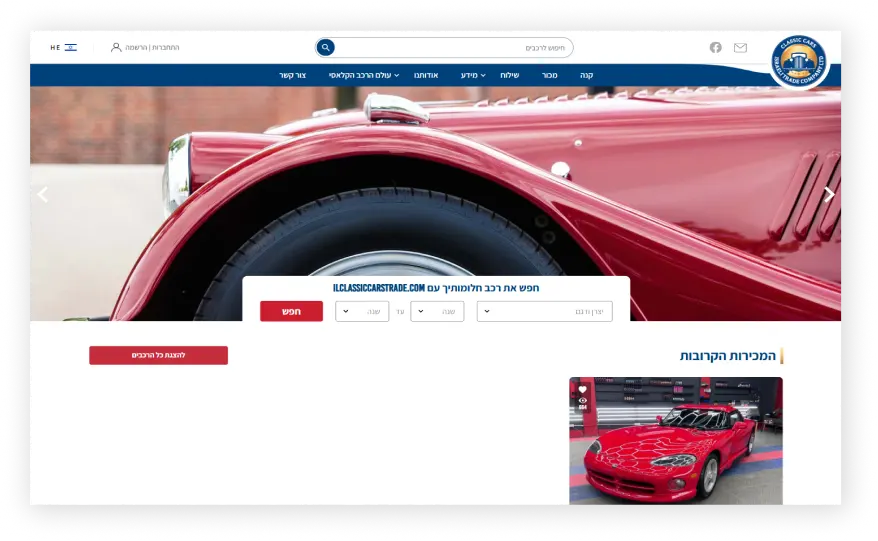Click the email envelope icon
Image resolution: width=878 pixels, height=541 pixels.
pos(740,48)
